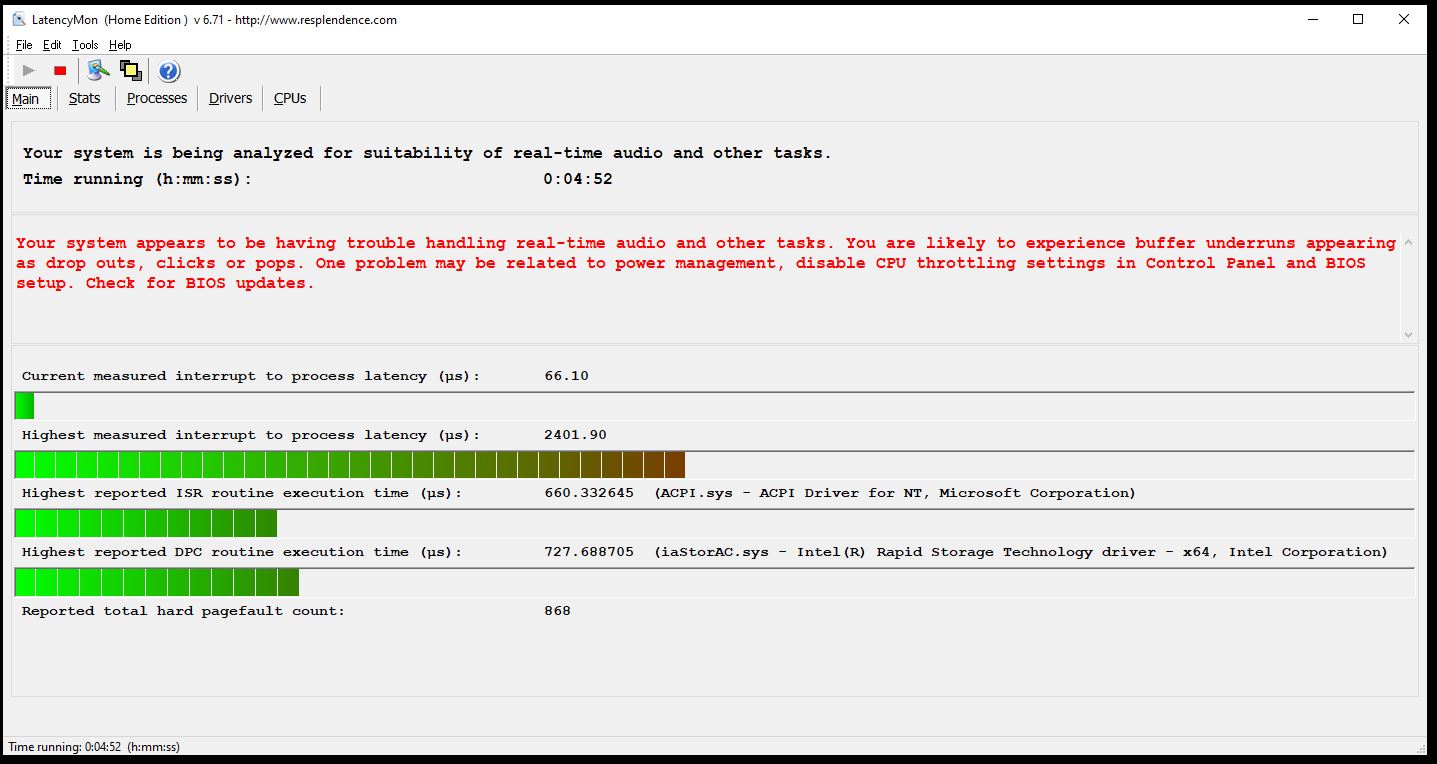Switch to the CPUs tab

[290, 98]
